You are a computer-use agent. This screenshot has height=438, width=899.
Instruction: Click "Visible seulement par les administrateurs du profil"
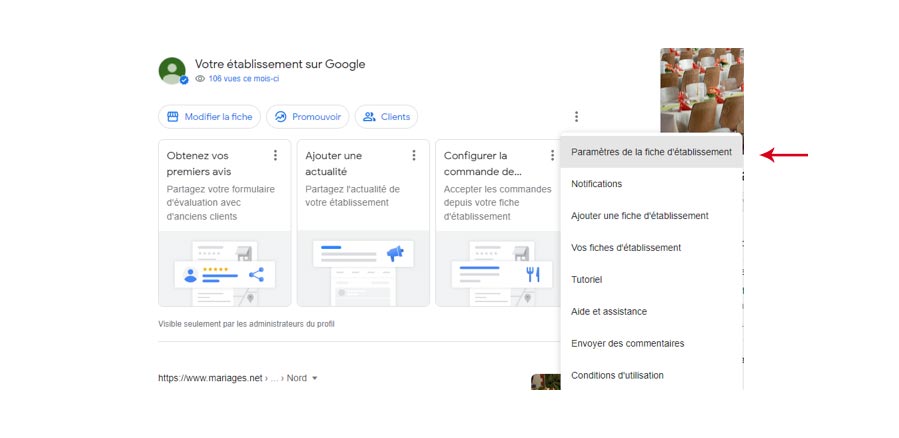(247, 324)
